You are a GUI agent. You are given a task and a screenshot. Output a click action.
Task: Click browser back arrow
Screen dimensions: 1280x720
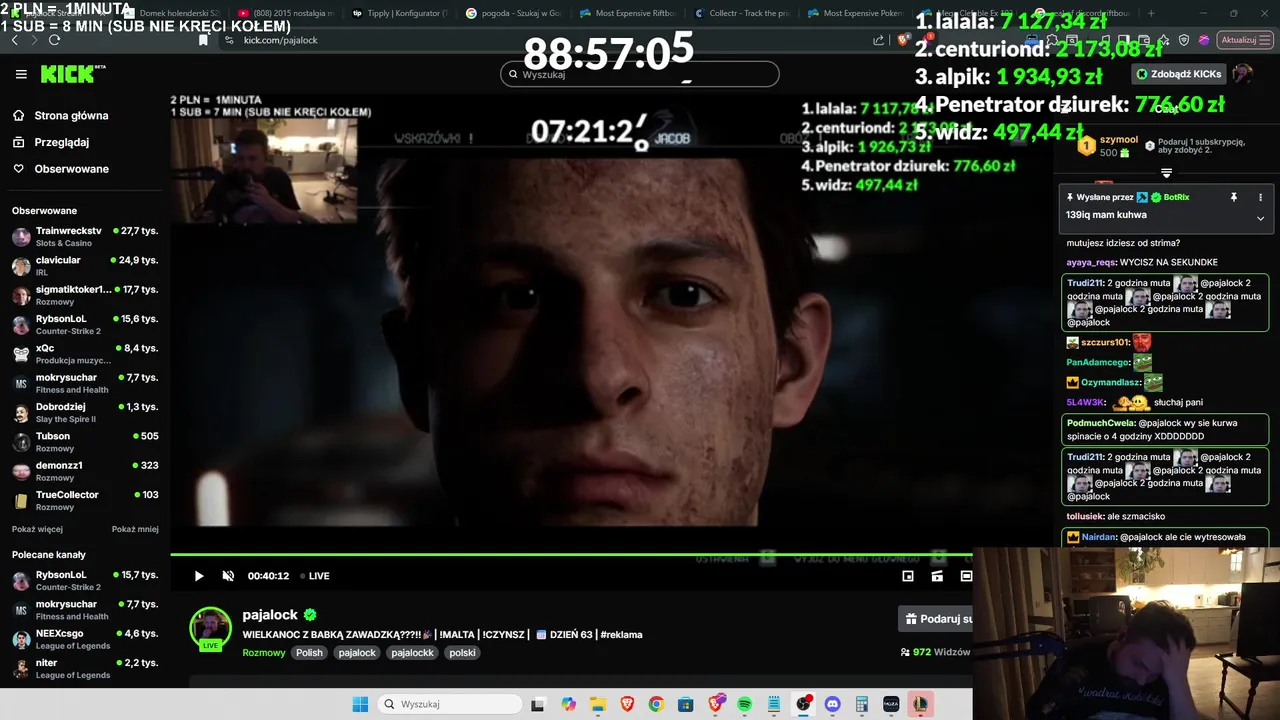[x=14, y=40]
